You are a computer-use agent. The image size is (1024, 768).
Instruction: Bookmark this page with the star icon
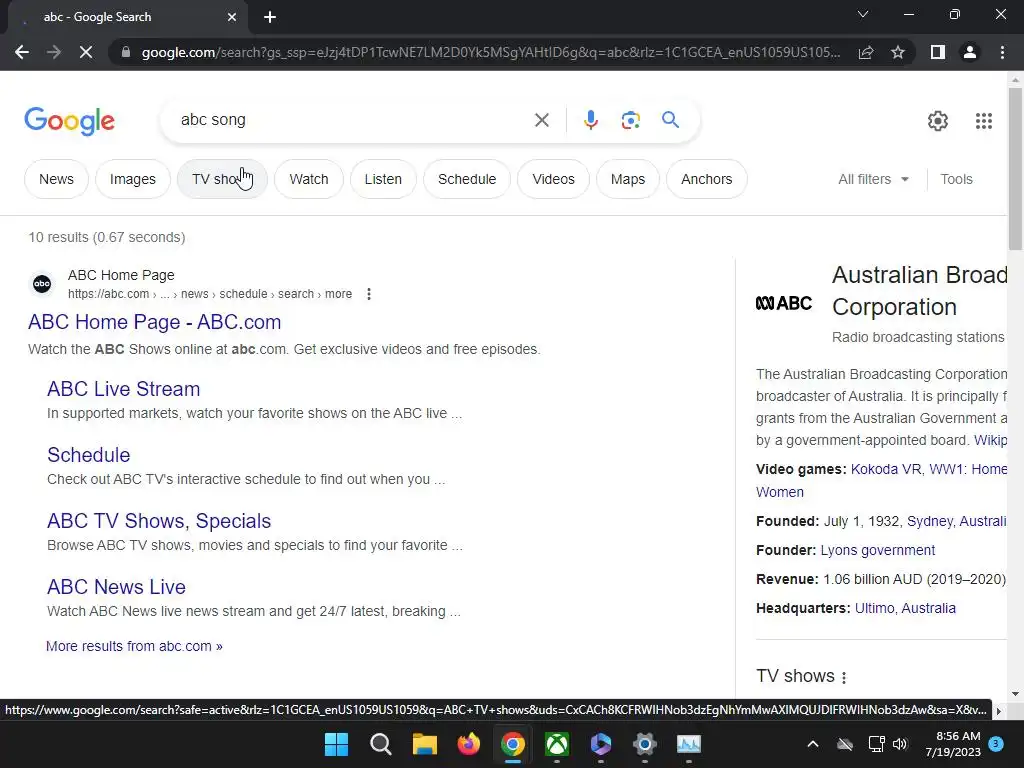coord(898,52)
